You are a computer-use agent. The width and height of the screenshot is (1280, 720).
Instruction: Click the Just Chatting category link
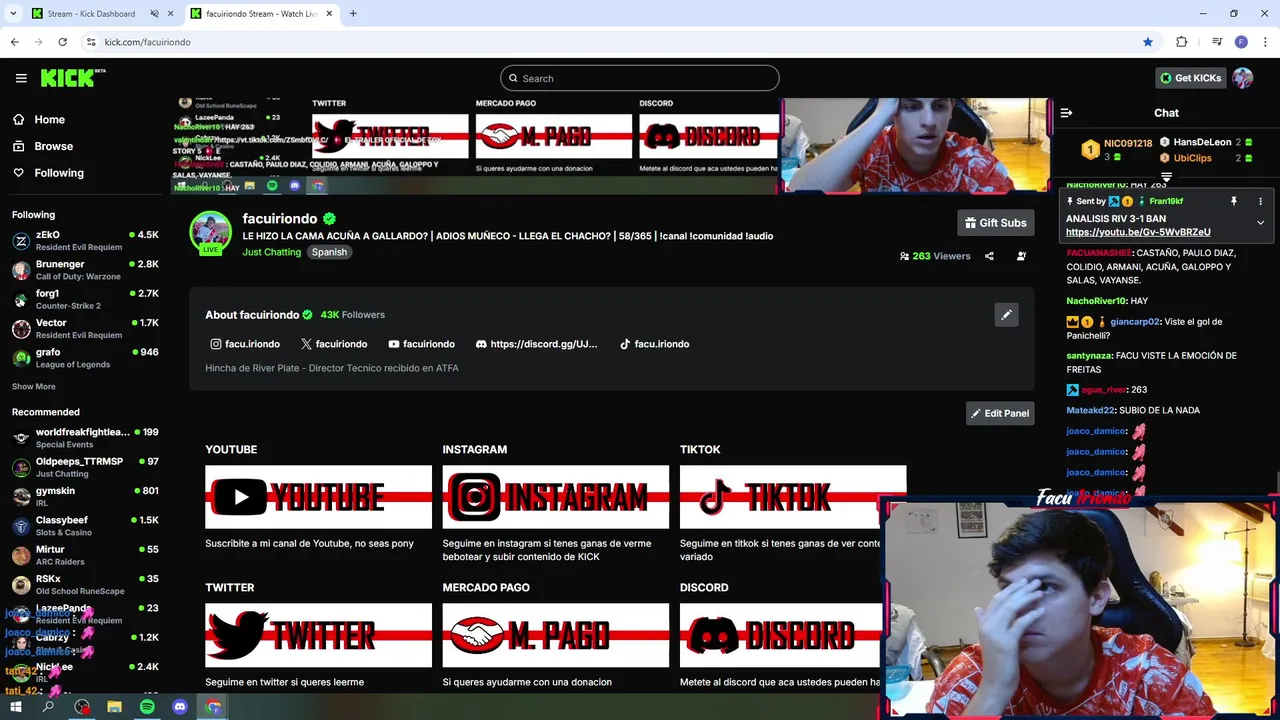(x=271, y=252)
